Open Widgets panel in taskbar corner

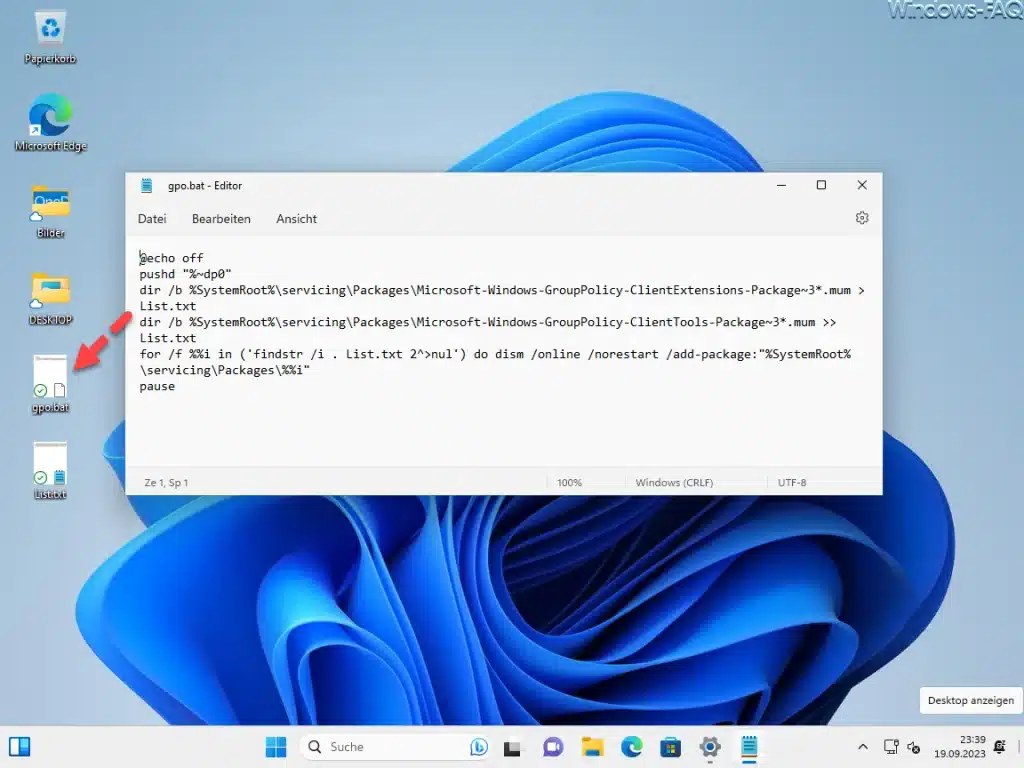pos(20,746)
